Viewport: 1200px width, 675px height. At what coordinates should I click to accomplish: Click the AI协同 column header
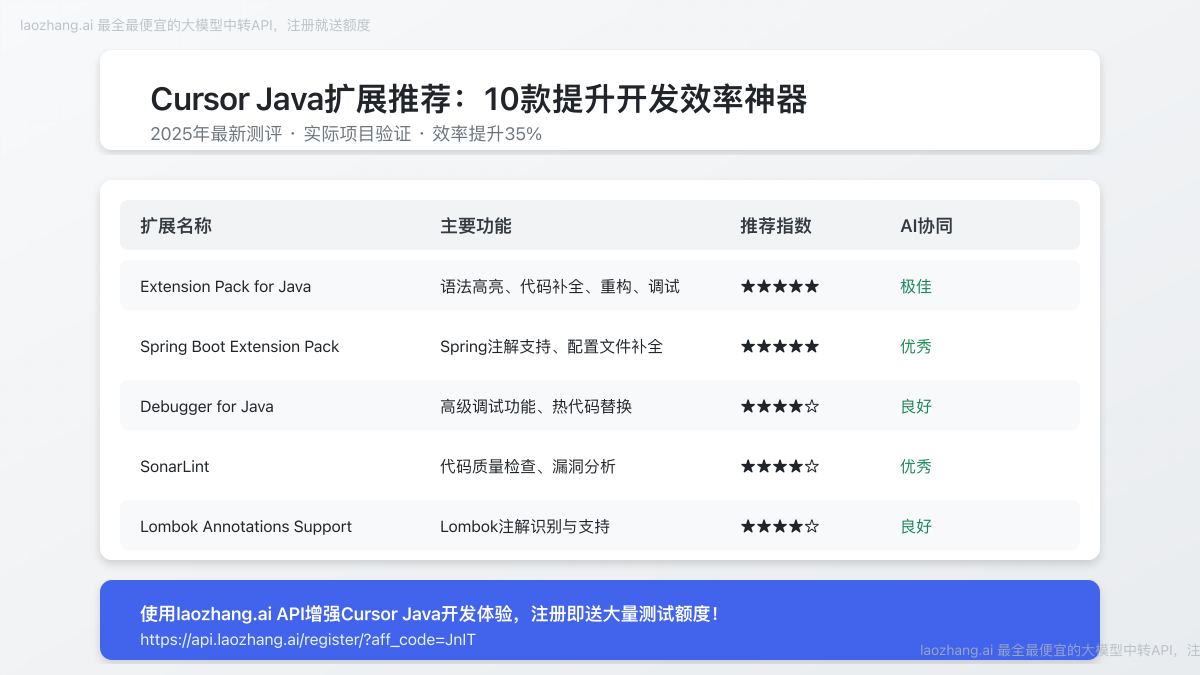[x=926, y=226]
